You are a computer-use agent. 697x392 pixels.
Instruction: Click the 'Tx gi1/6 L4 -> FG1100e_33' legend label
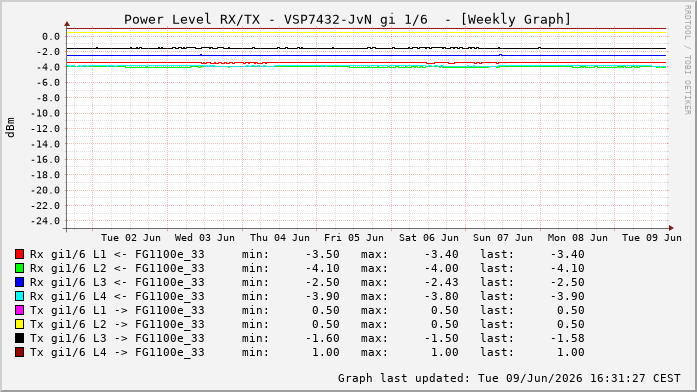pyautogui.click(x=117, y=352)
